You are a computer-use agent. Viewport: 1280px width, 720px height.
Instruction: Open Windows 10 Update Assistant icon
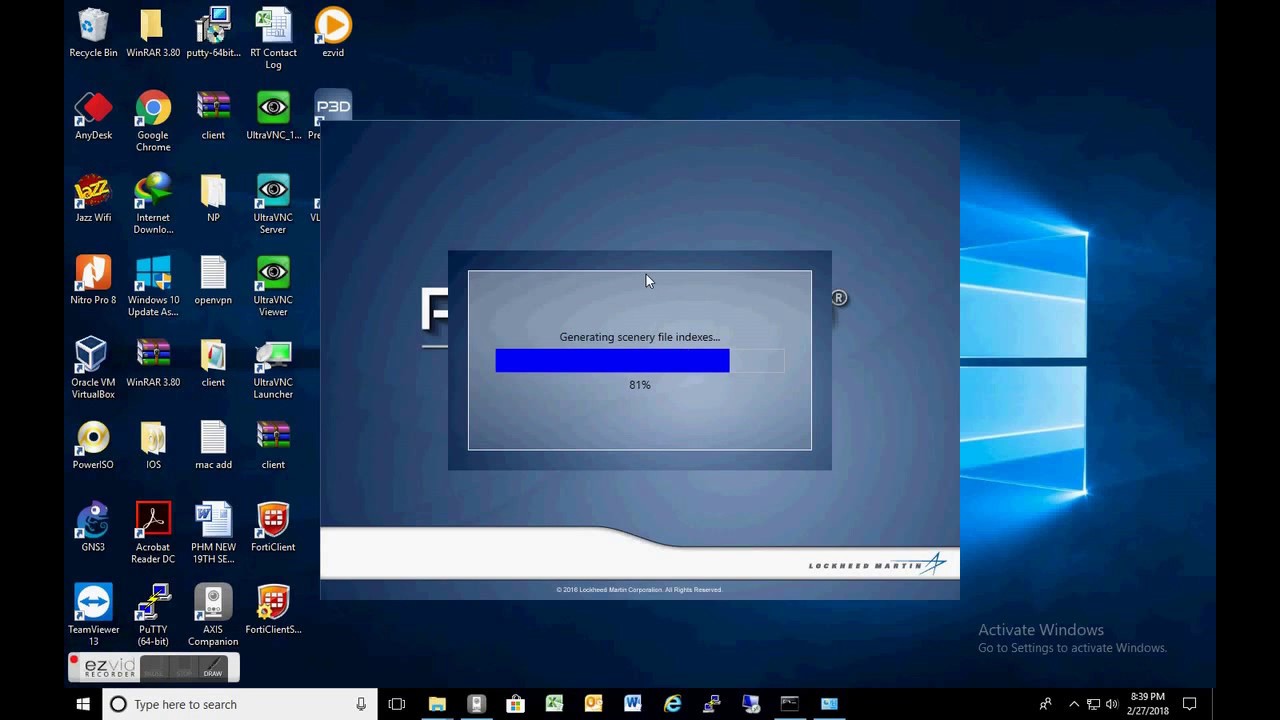tap(153, 286)
